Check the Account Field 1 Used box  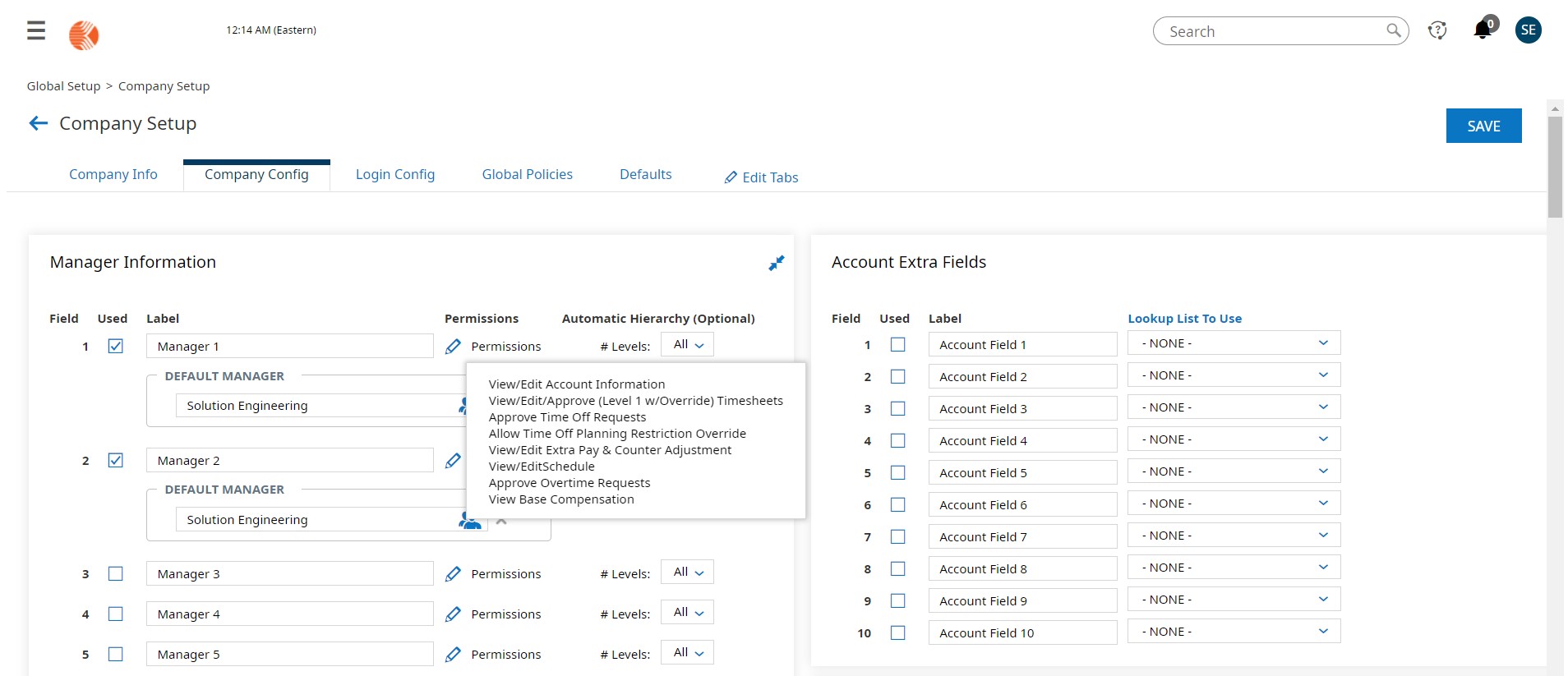tap(898, 345)
